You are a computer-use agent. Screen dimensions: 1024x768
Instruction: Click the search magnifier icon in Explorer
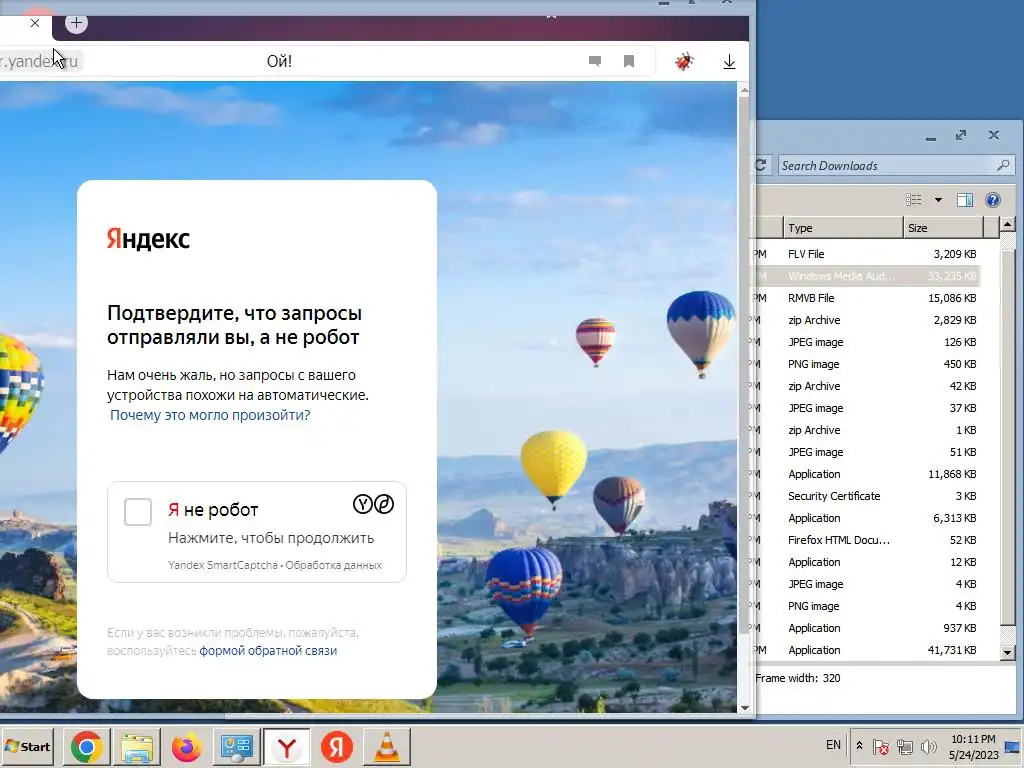tap(1003, 165)
